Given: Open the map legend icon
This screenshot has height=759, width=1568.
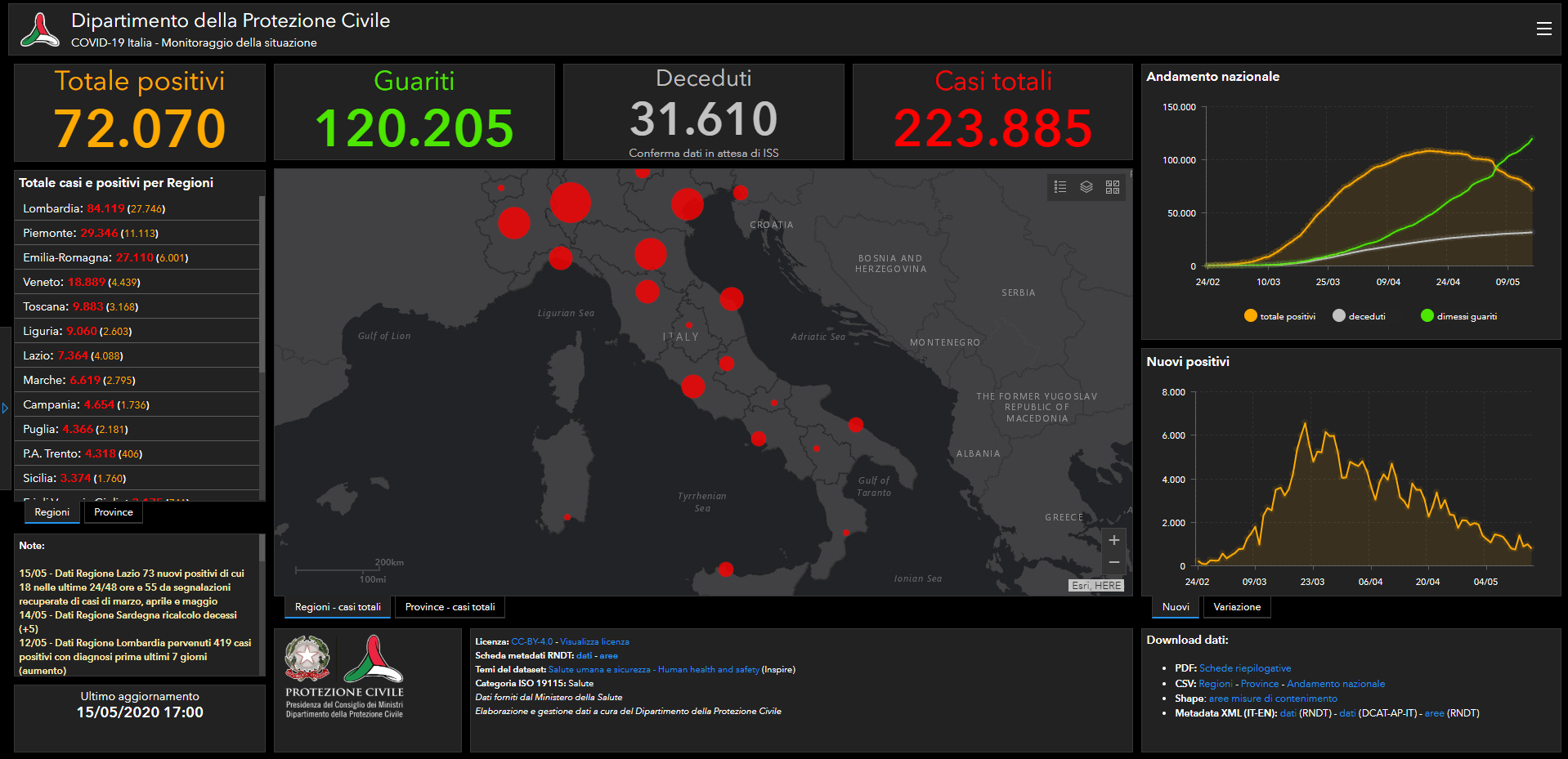Looking at the screenshot, I should 1060,187.
